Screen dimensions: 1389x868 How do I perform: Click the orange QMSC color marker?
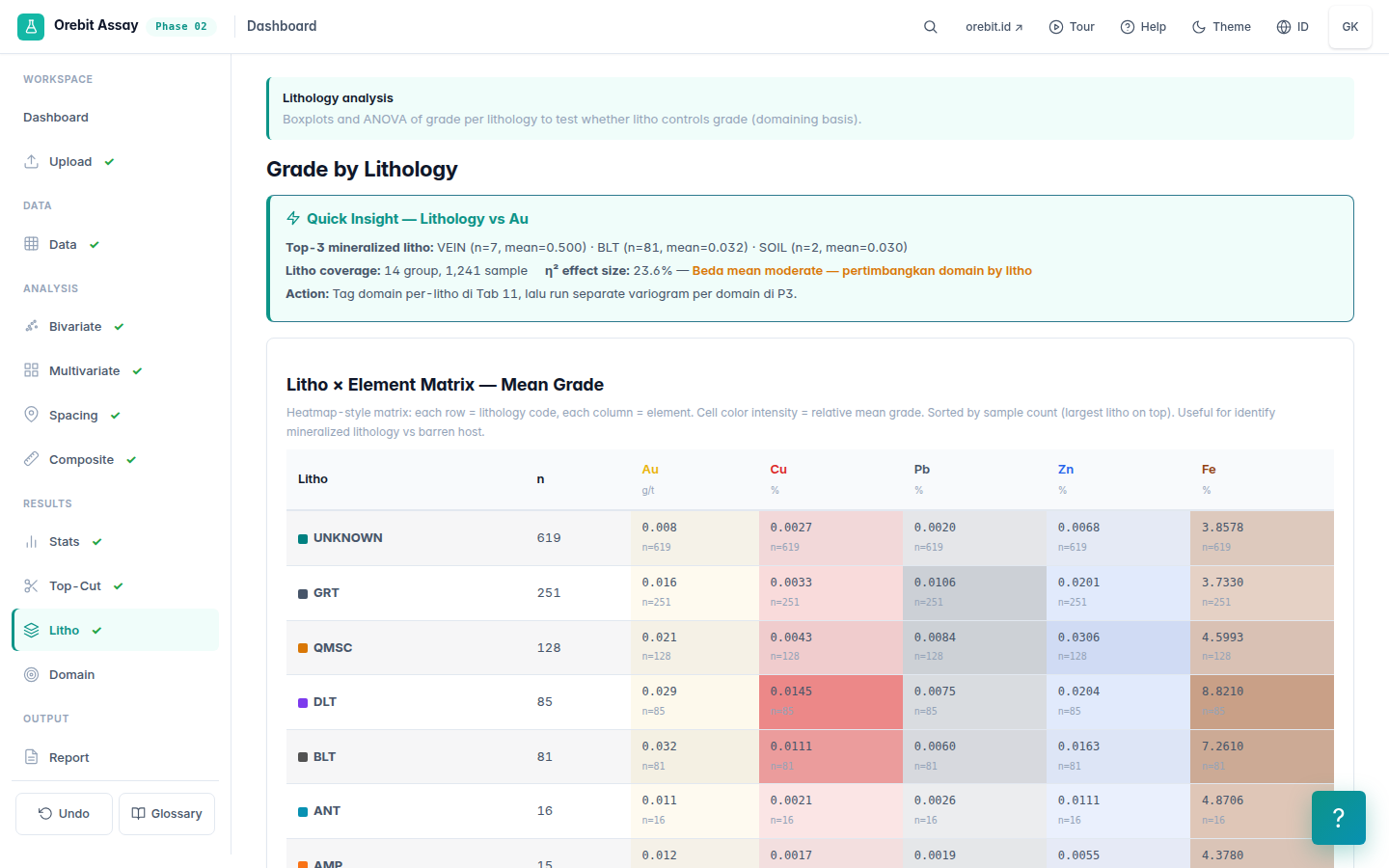[x=303, y=648]
